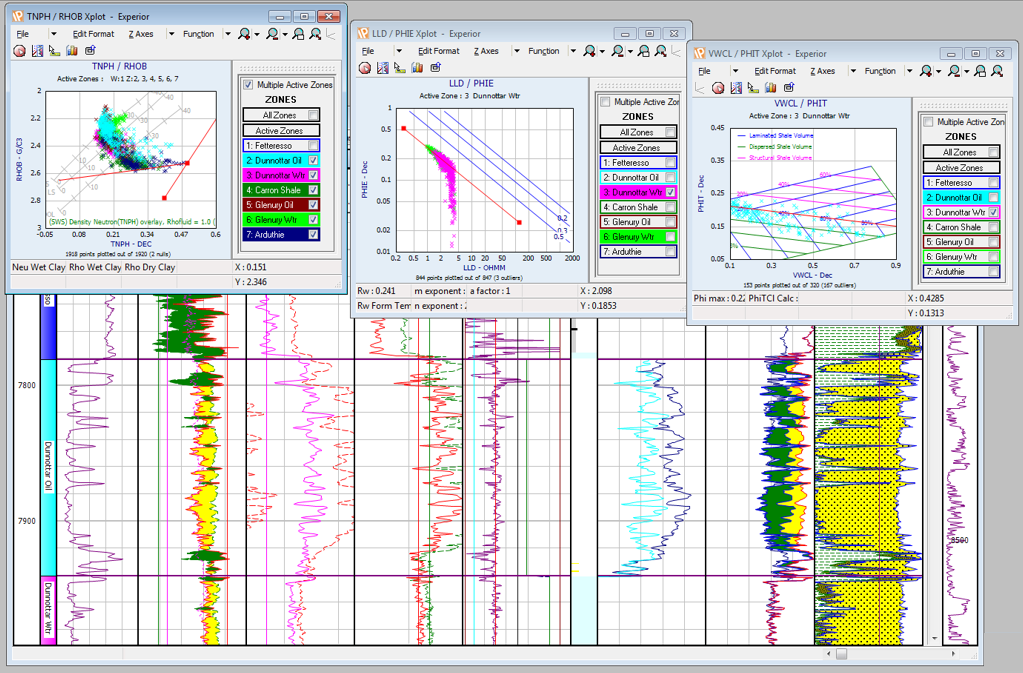Expand File dropdown arrow in TNPH/RHOB Xplot
The image size is (1023, 673).
(x=53, y=34)
